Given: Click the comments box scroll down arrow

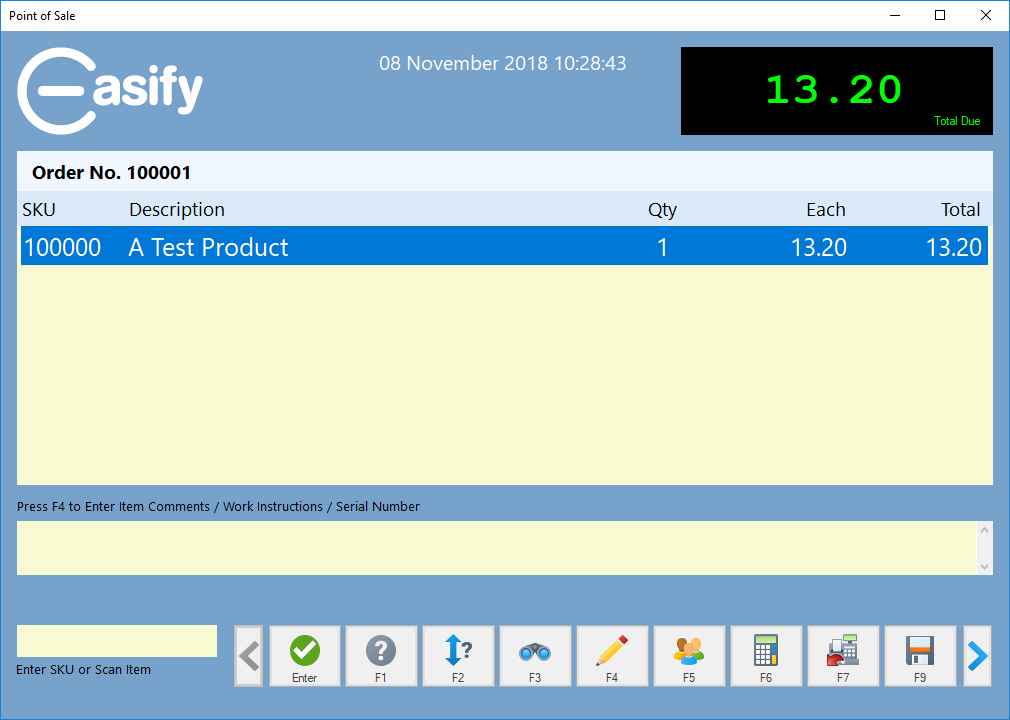Looking at the screenshot, I should tap(985, 566).
